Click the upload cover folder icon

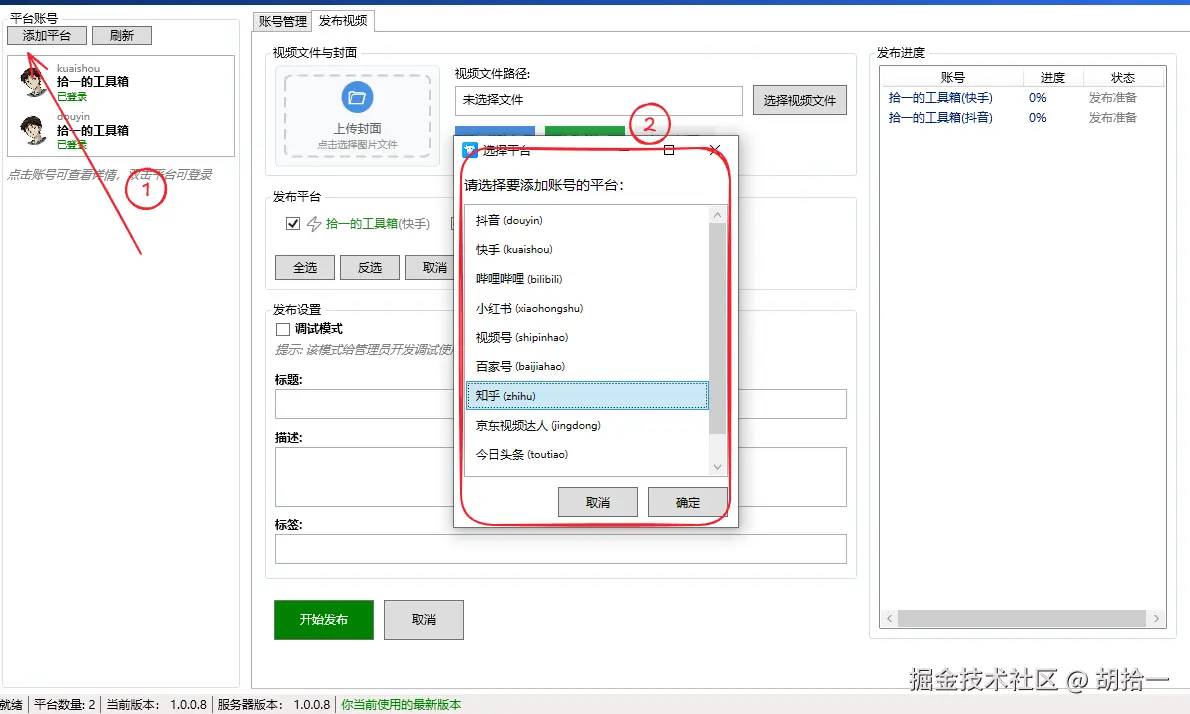(357, 97)
